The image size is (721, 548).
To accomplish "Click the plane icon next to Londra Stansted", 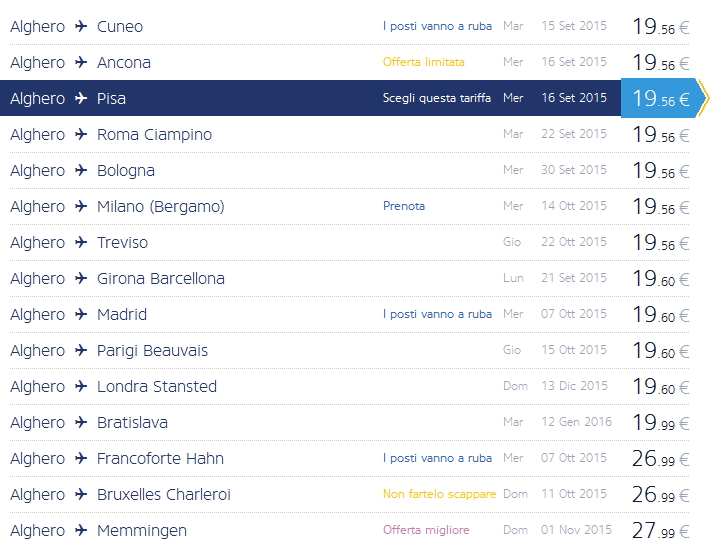I will 81,387.
